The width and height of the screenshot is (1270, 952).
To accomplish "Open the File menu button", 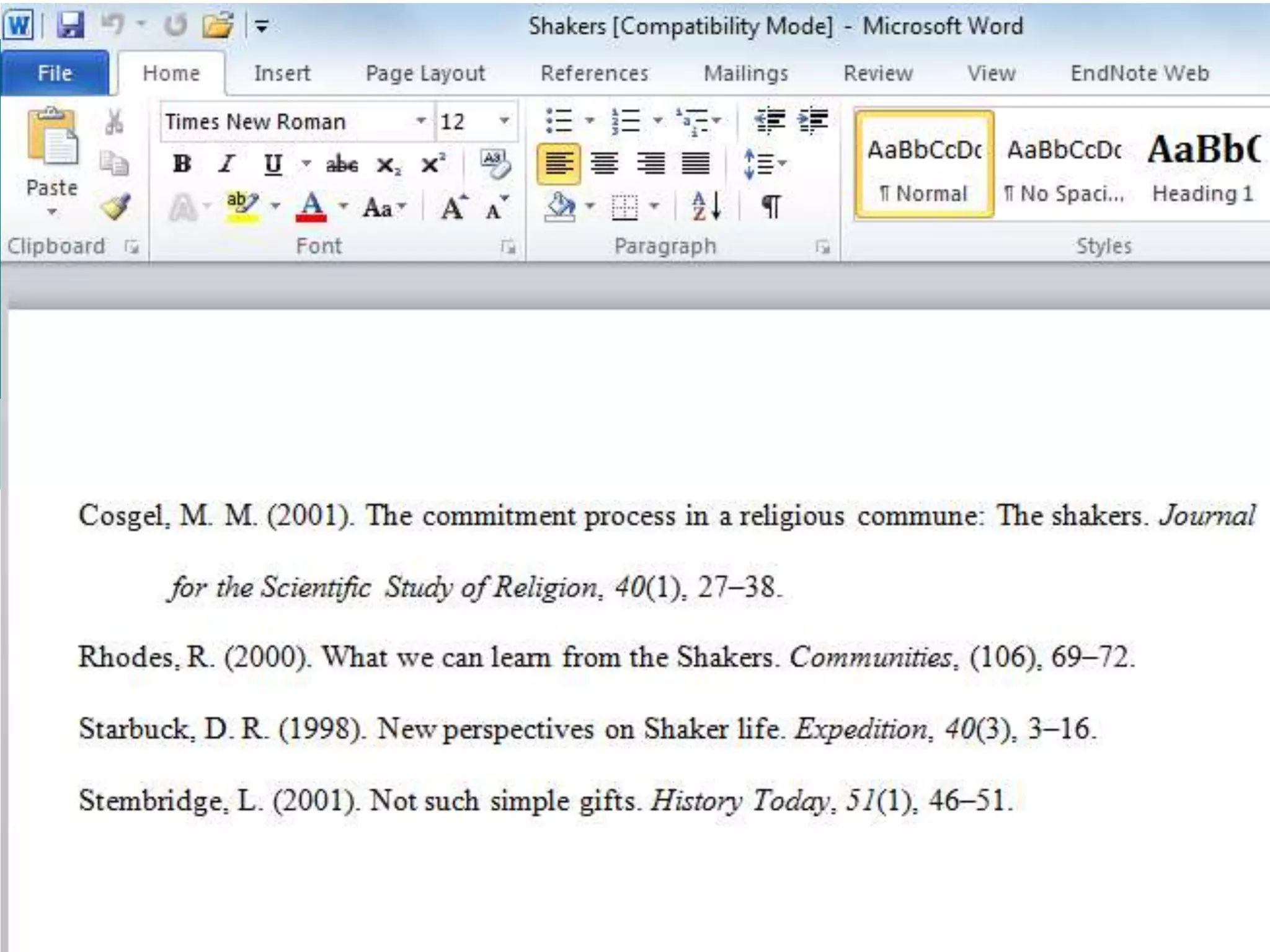I will point(55,73).
